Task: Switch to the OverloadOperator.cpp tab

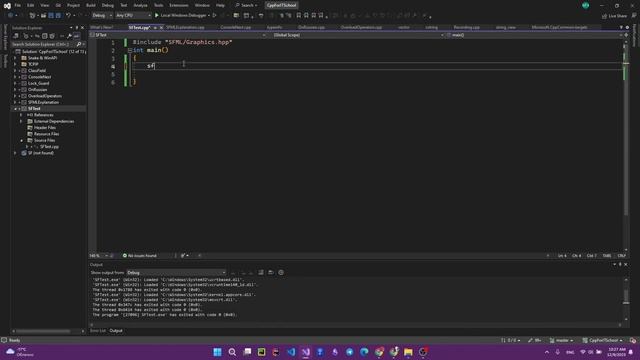Action: tap(361, 27)
